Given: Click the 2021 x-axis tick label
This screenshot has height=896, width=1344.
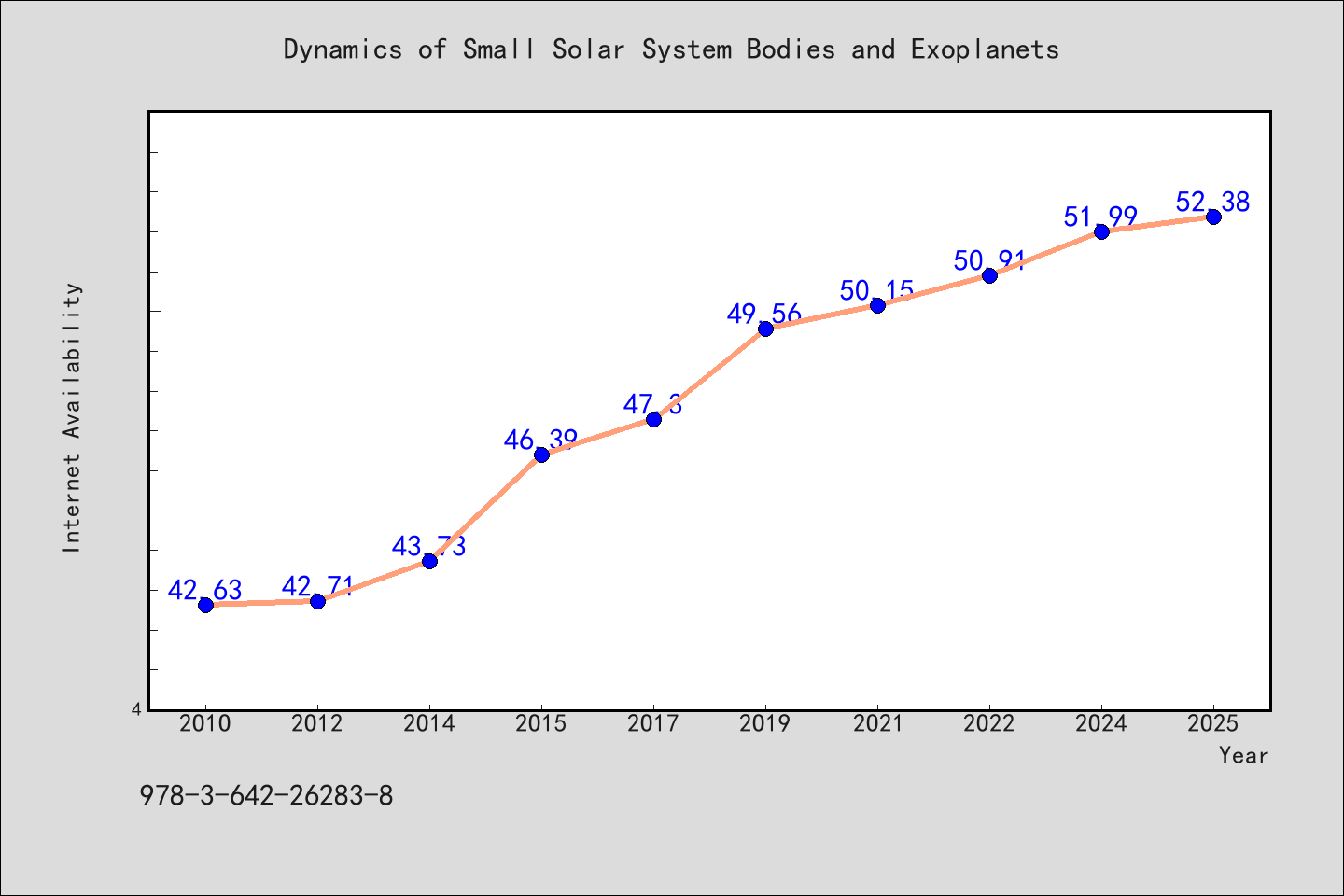Looking at the screenshot, I should click(877, 724).
